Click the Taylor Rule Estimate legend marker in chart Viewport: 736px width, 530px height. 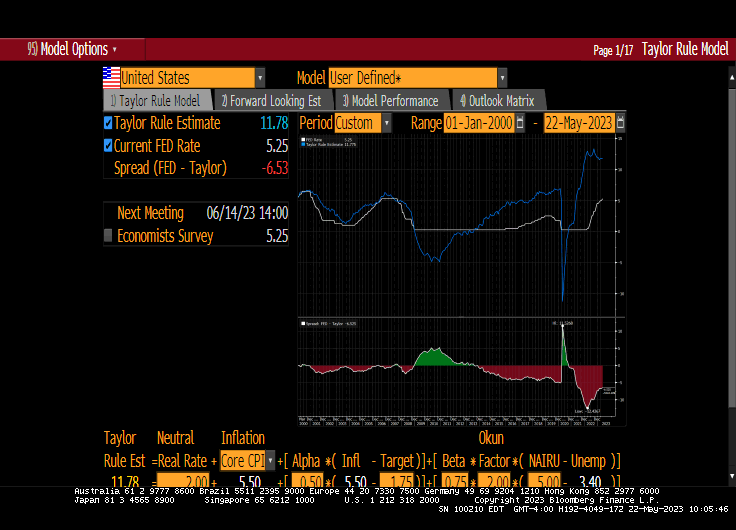(x=303, y=144)
